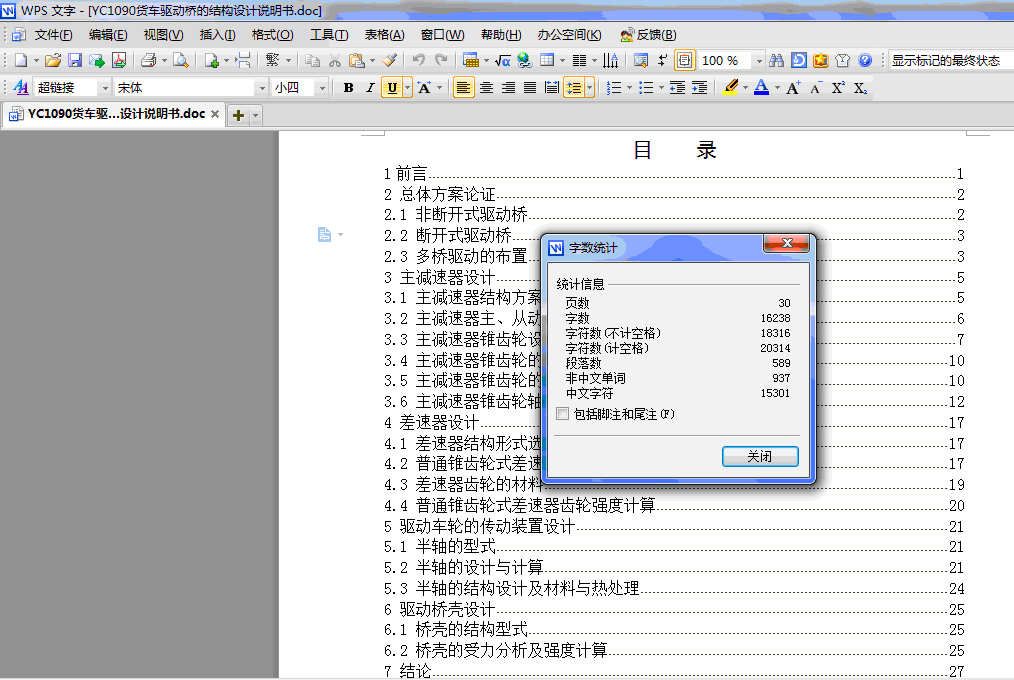Open the zoom percentage dropdown
1014x680 pixels.
coord(759,61)
